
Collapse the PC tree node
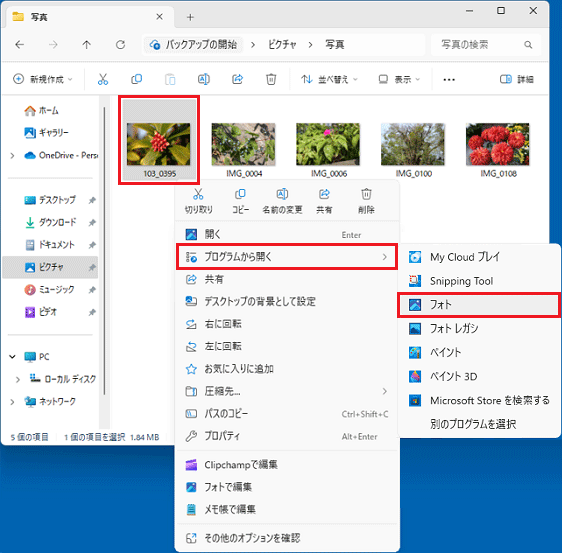point(13,357)
